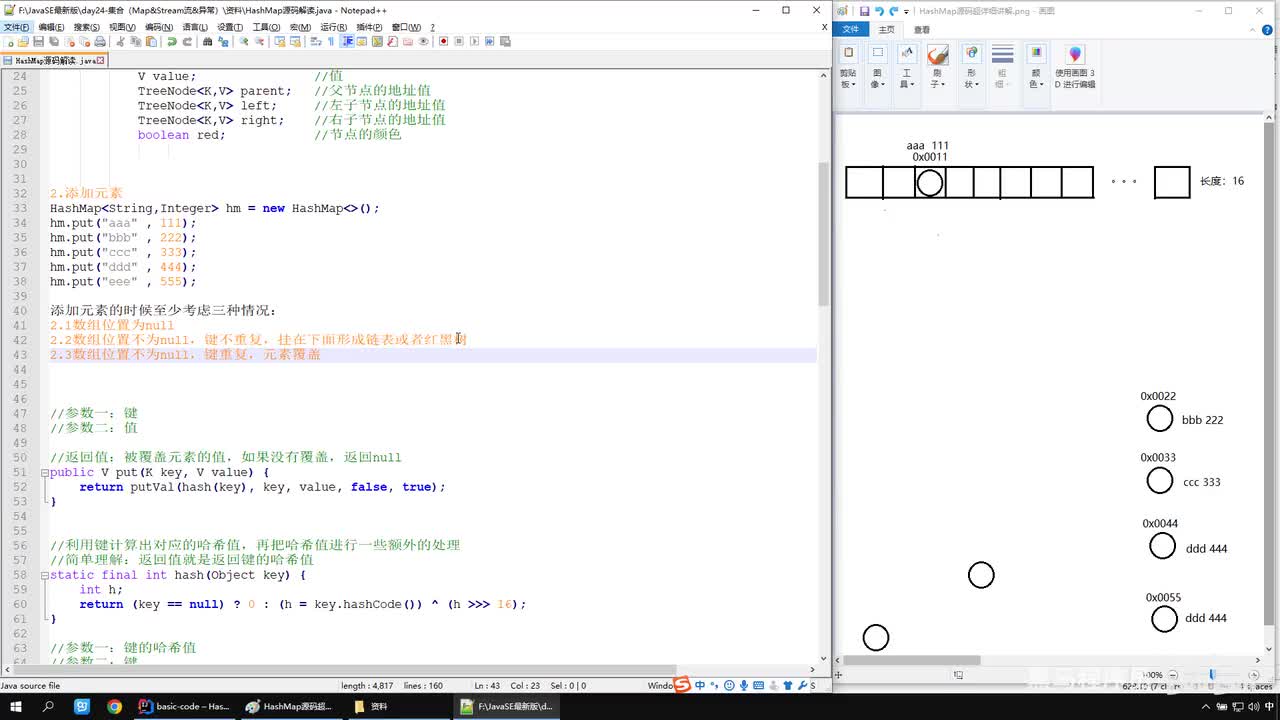Switch to the 查看 tab in Paint
The height and width of the screenshot is (720, 1280).
pyautogui.click(x=922, y=30)
